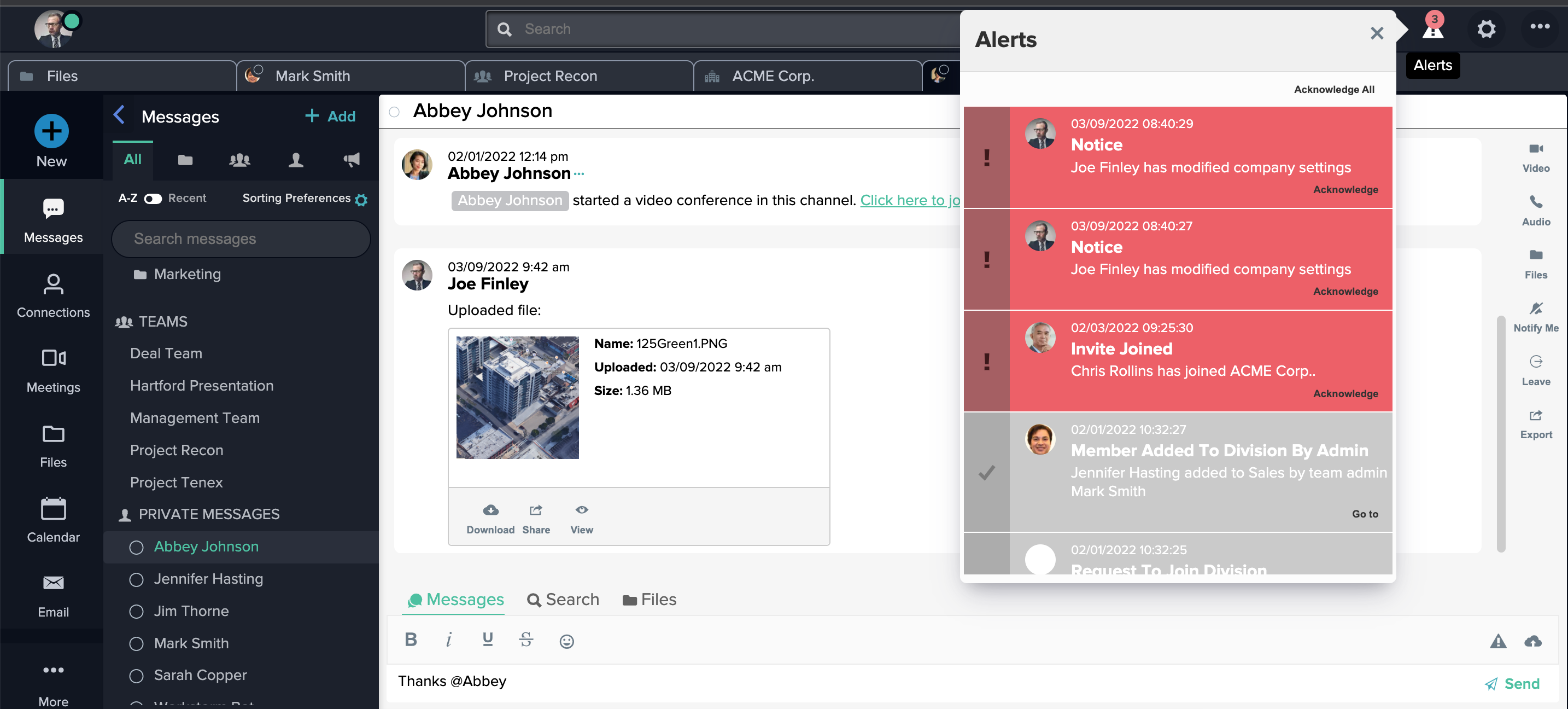1568x709 pixels.
Task: Open options dots beside Abbey Johnson name
Action: (x=578, y=173)
